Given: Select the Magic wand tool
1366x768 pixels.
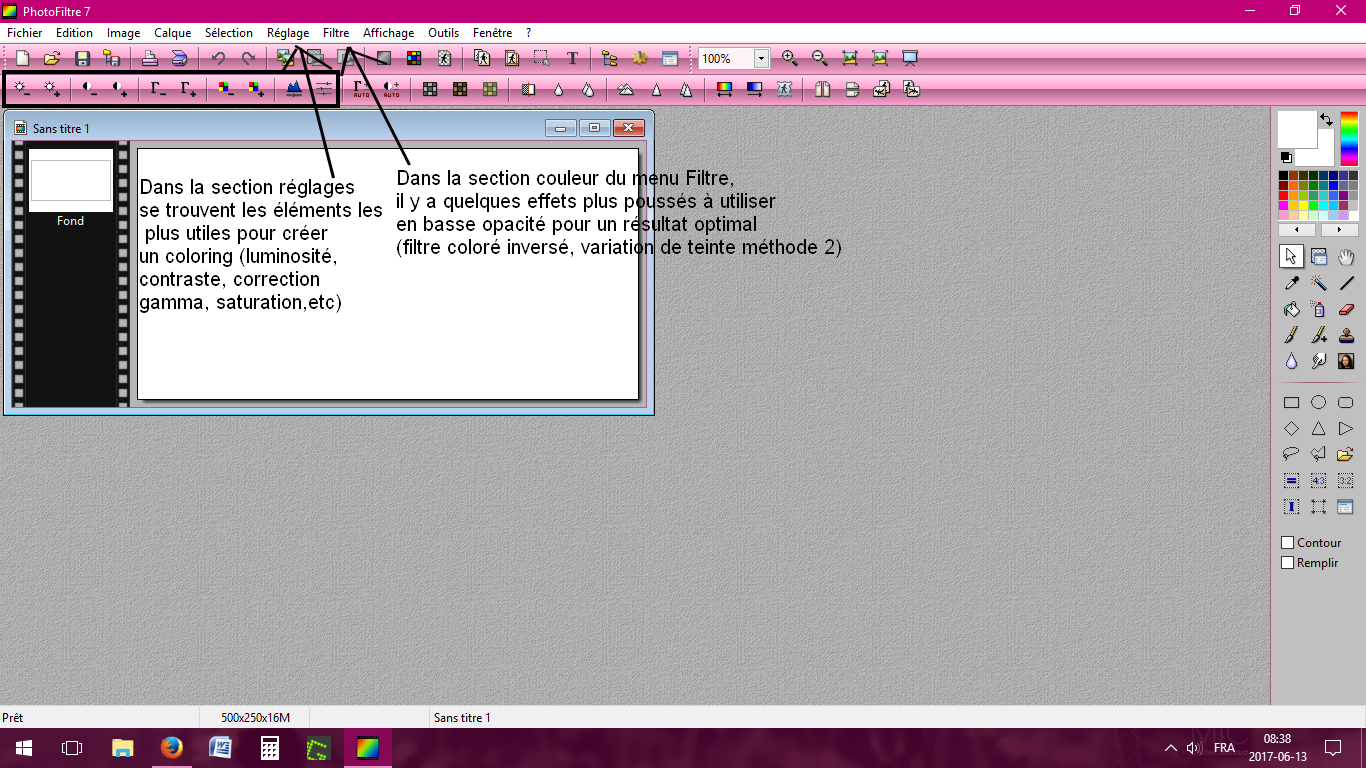Looking at the screenshot, I should pos(1318,283).
